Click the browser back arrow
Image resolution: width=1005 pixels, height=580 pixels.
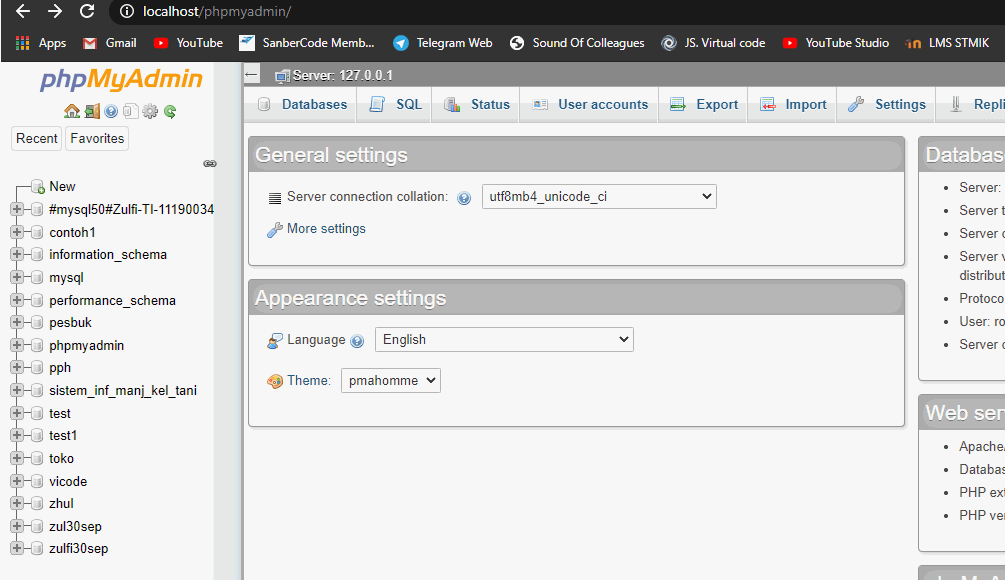[22, 11]
